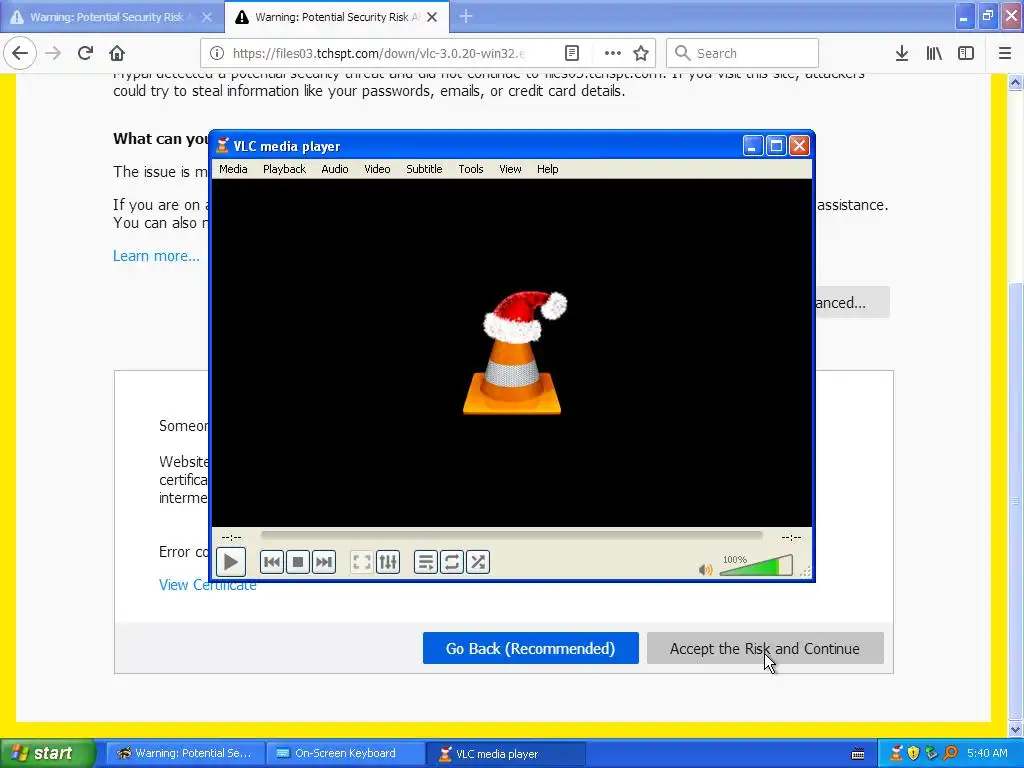Close the first Warning tab
The width and height of the screenshot is (1024, 768).
pyautogui.click(x=207, y=17)
